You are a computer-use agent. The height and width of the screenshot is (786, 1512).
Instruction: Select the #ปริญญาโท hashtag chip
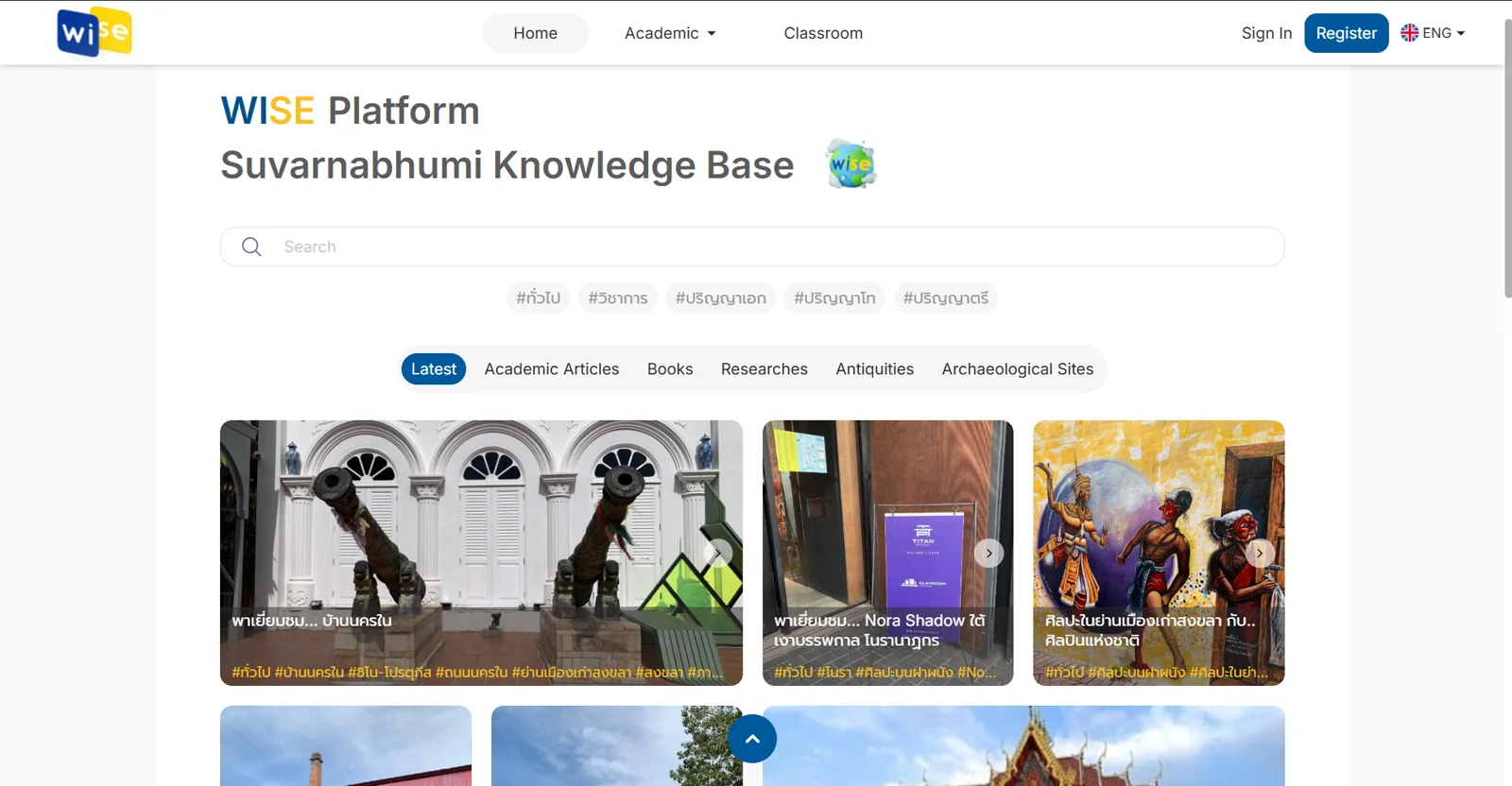point(834,298)
